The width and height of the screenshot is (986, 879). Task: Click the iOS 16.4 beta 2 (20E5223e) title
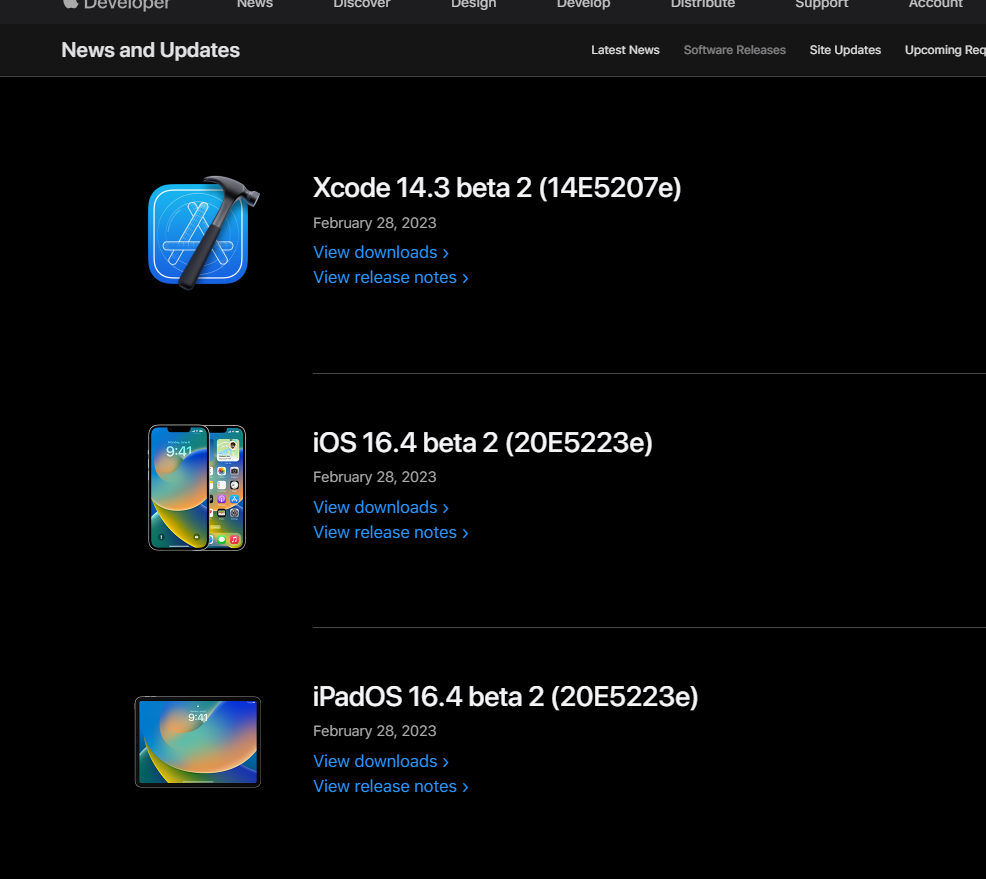[x=482, y=442]
